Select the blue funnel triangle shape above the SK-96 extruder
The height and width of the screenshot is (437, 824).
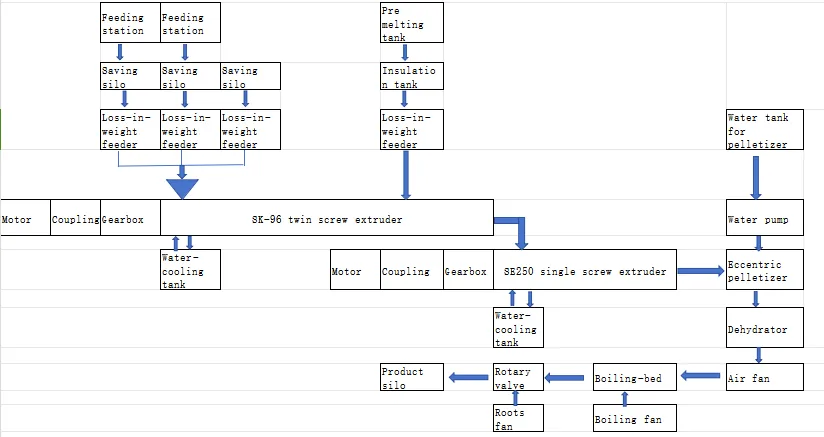182,189
